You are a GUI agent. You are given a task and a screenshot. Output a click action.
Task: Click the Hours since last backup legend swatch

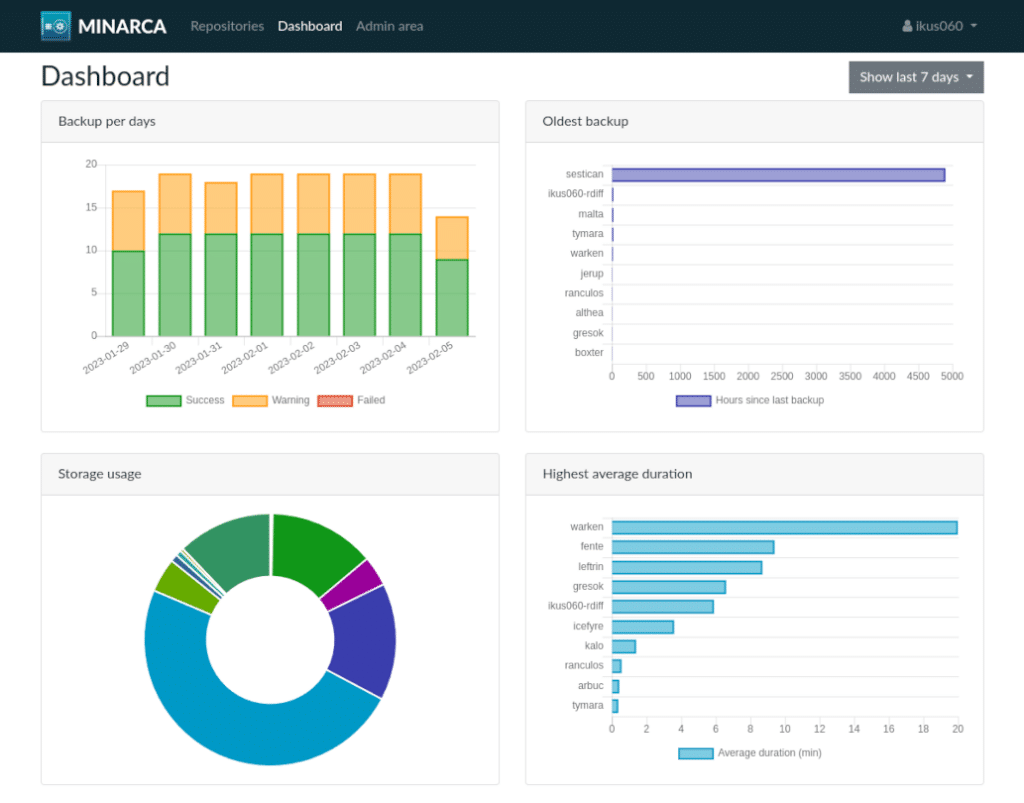click(691, 400)
